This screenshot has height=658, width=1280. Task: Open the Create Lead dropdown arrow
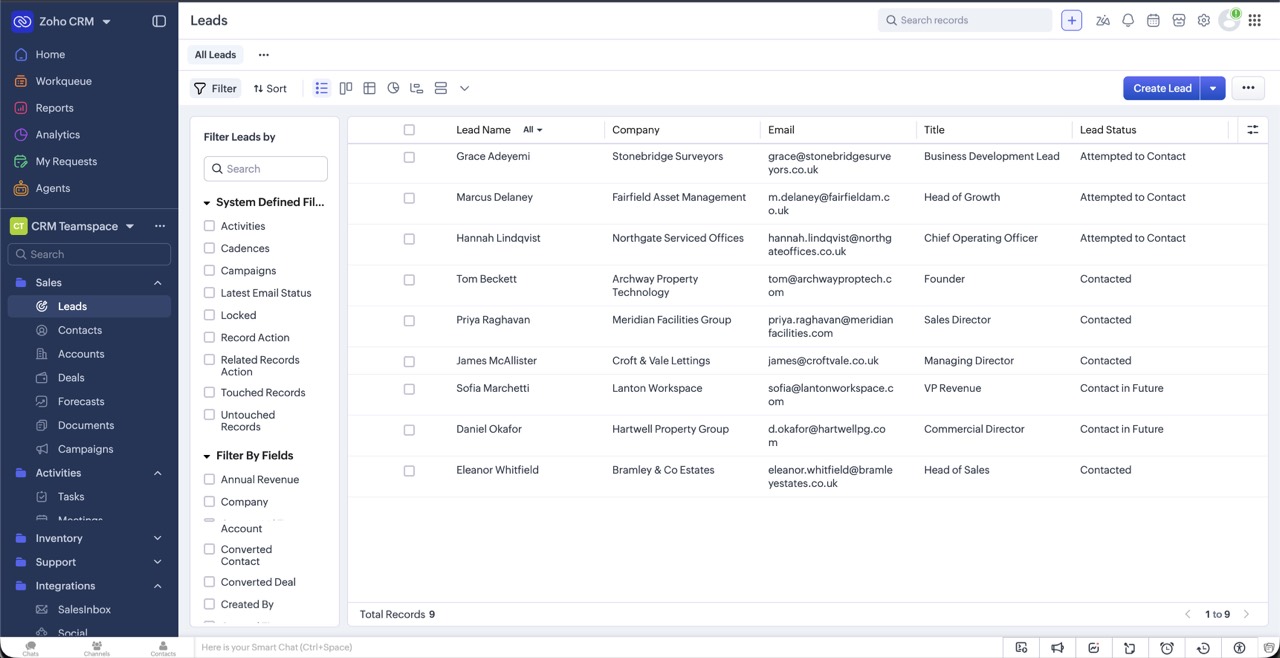[x=1213, y=88]
